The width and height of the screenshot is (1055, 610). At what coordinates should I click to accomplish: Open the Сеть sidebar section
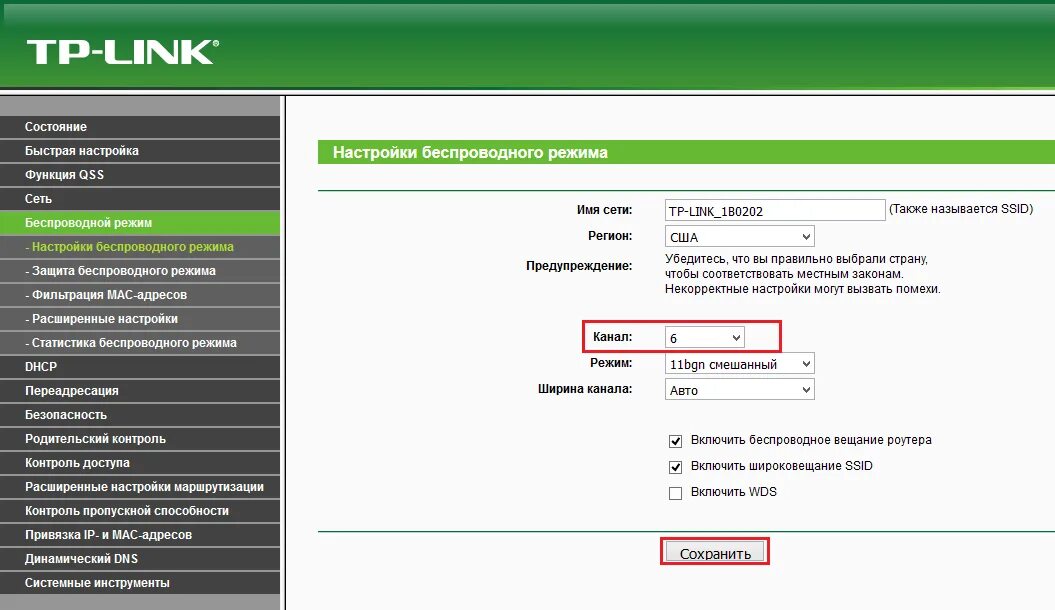[x=140, y=198]
